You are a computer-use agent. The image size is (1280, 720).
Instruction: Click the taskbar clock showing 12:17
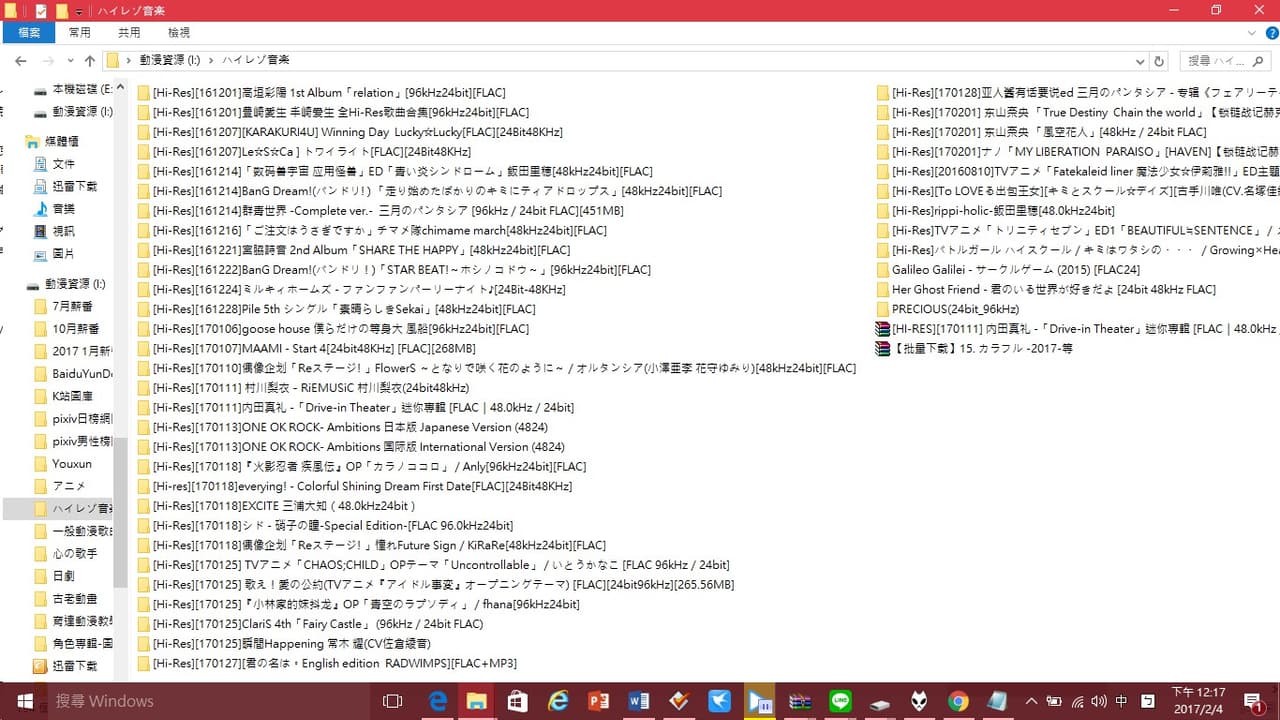pos(1197,701)
